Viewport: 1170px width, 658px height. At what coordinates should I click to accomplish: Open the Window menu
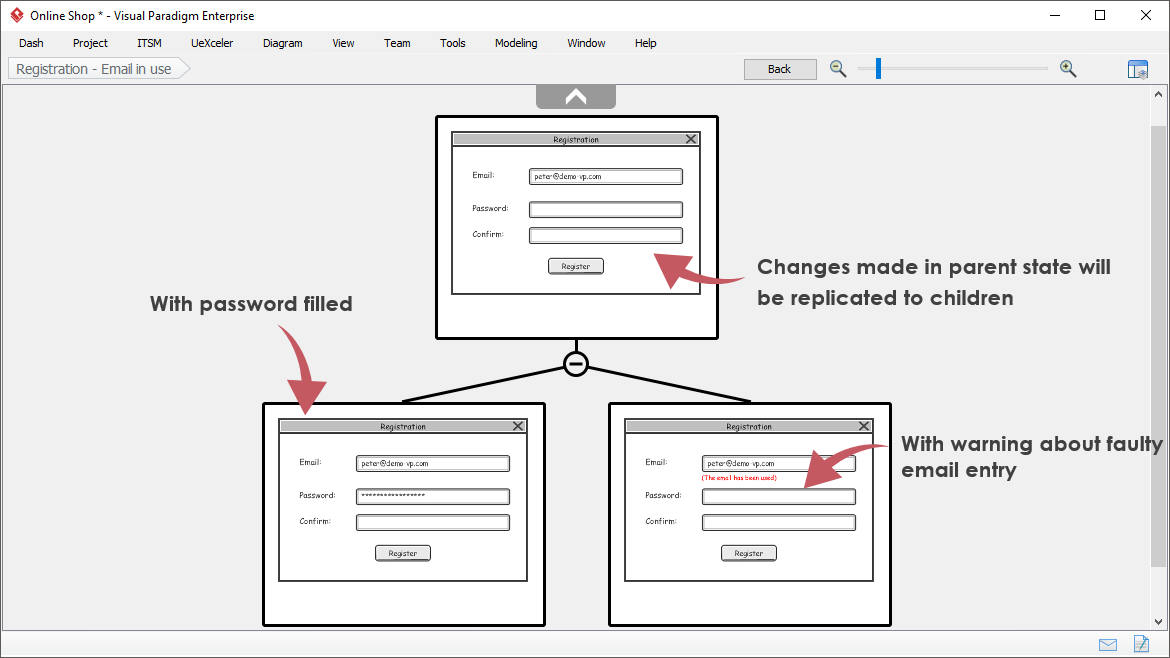586,43
